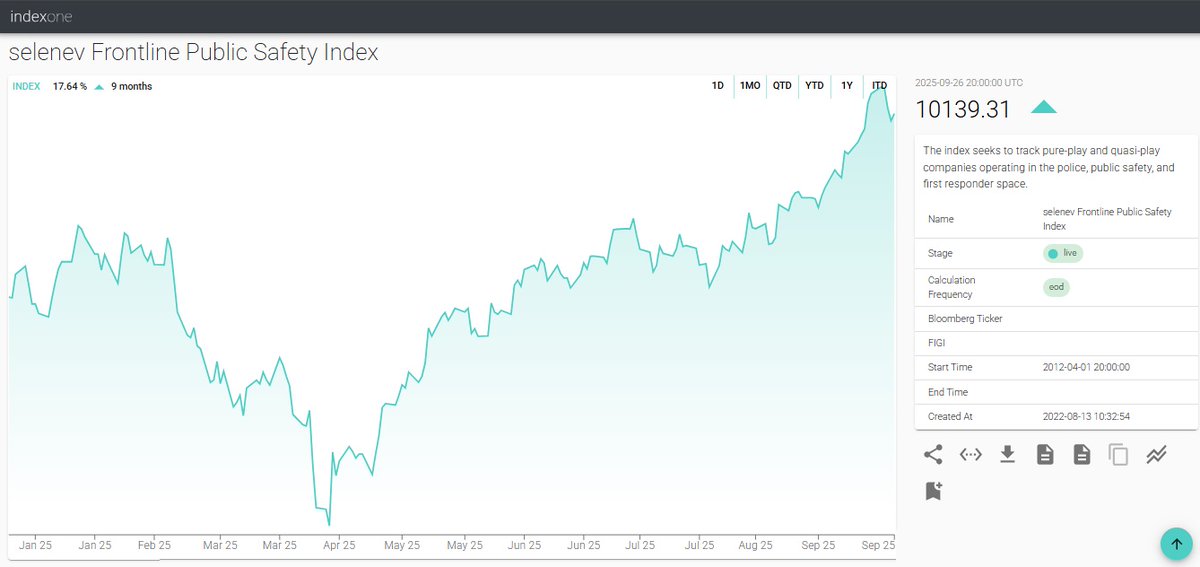
Task: Click the Calculation Frequency label
Action: 951,287
